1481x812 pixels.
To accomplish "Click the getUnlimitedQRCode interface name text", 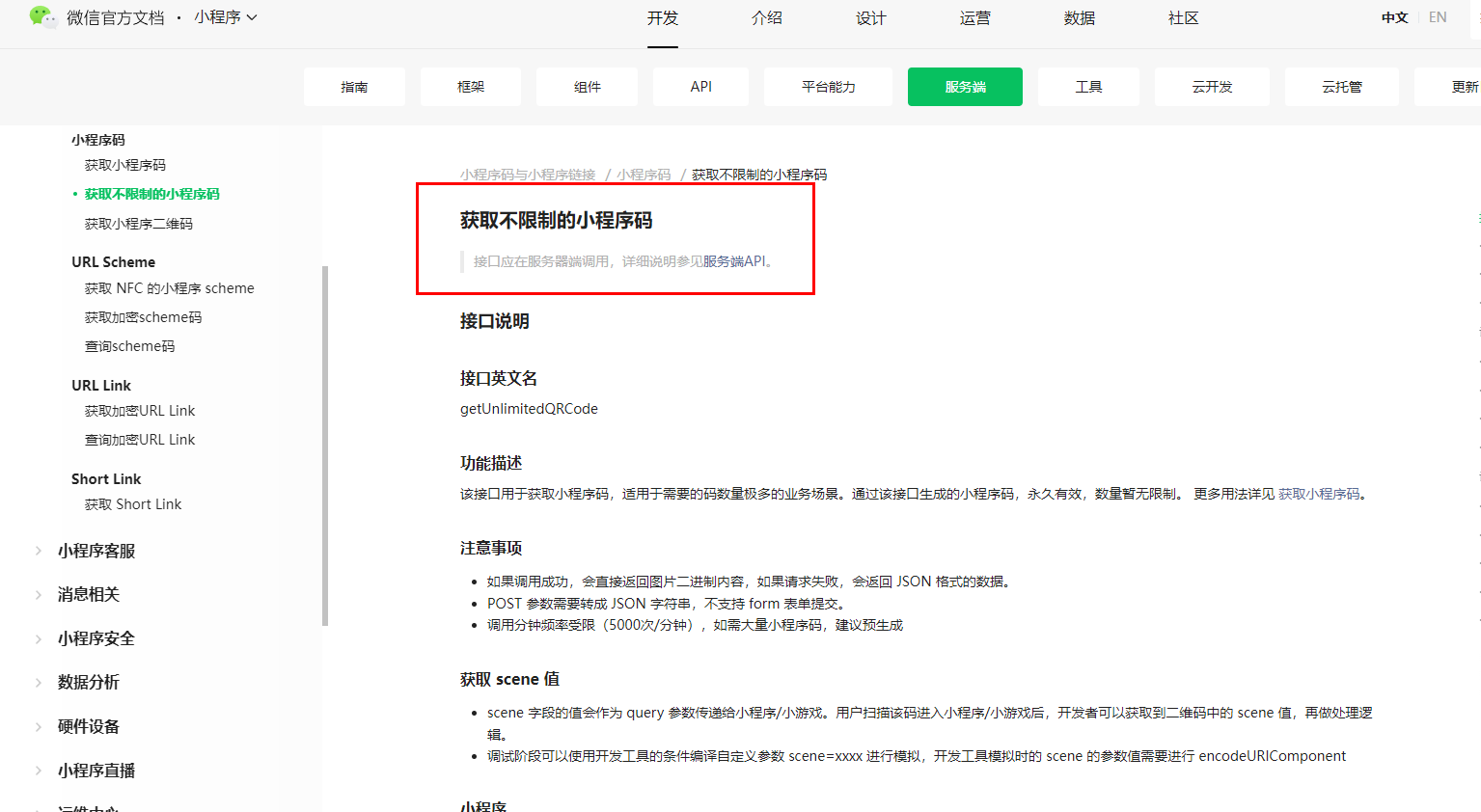I will (529, 409).
